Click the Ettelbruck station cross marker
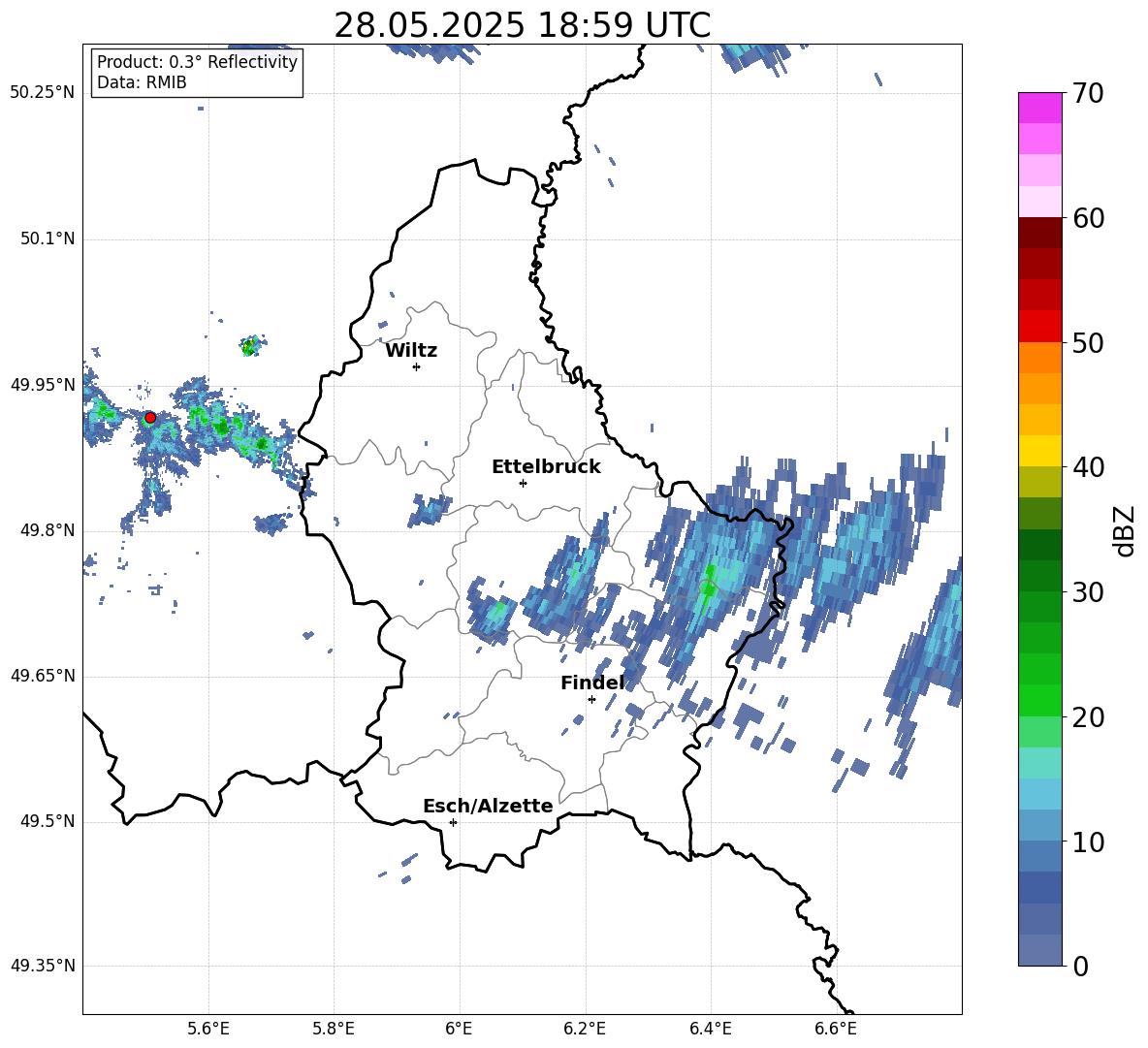Screen dimensions: 1148x1048 pos(523,483)
